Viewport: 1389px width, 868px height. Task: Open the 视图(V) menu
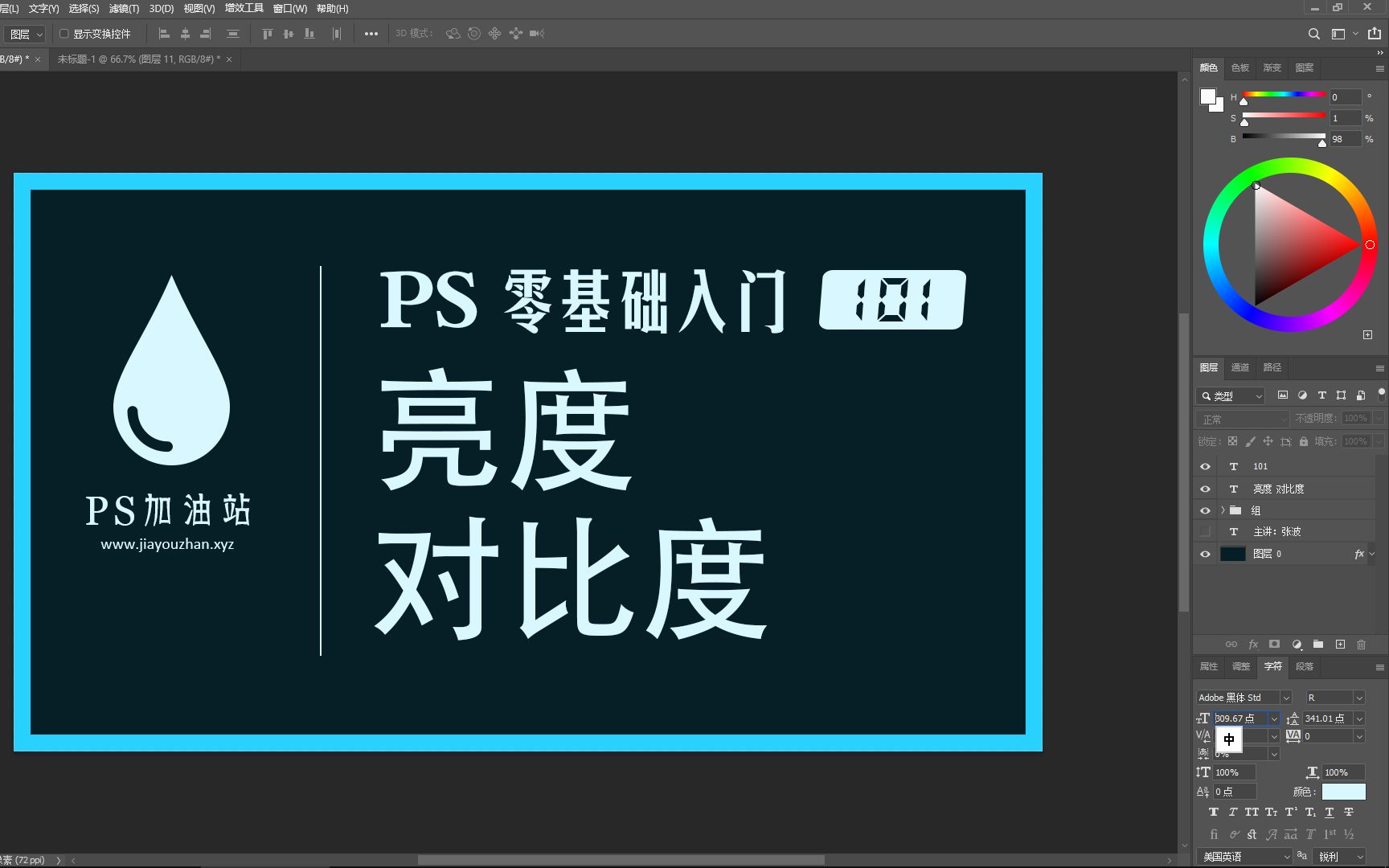[x=199, y=9]
